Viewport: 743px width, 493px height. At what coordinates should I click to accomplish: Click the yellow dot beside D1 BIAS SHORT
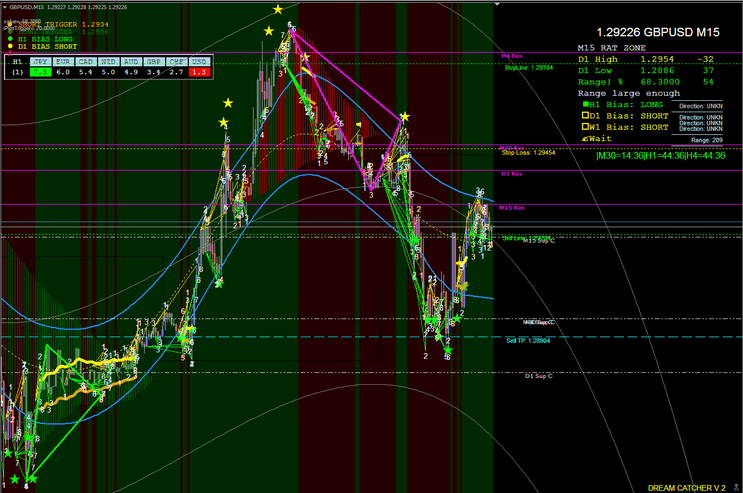10,46
